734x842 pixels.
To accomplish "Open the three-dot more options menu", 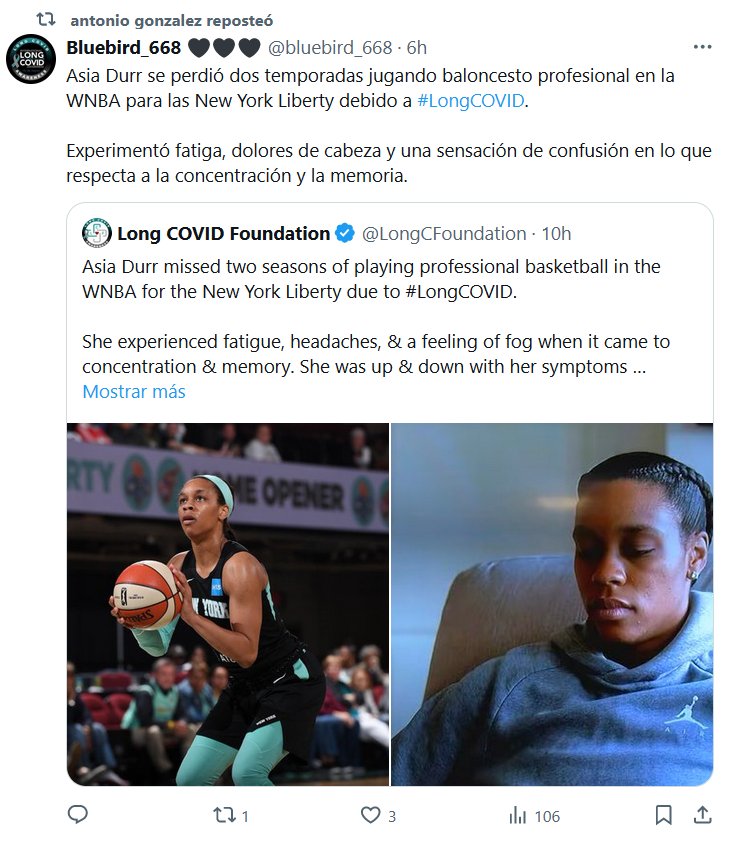I will [702, 47].
